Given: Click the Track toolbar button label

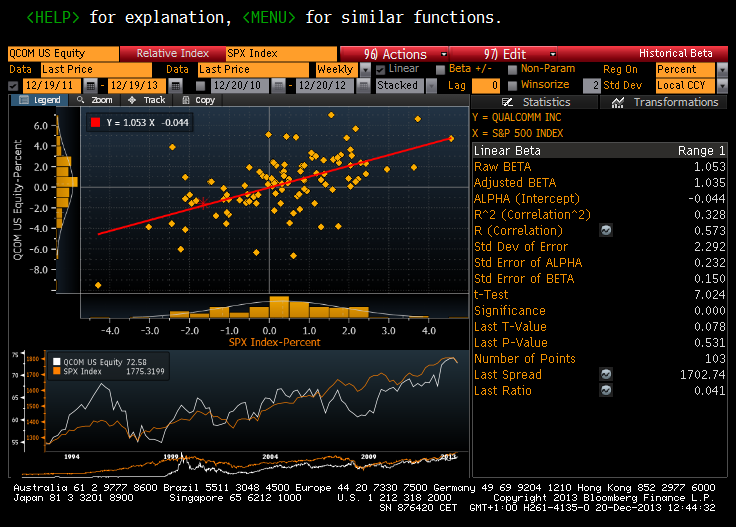Looking at the screenshot, I should click(x=154, y=100).
